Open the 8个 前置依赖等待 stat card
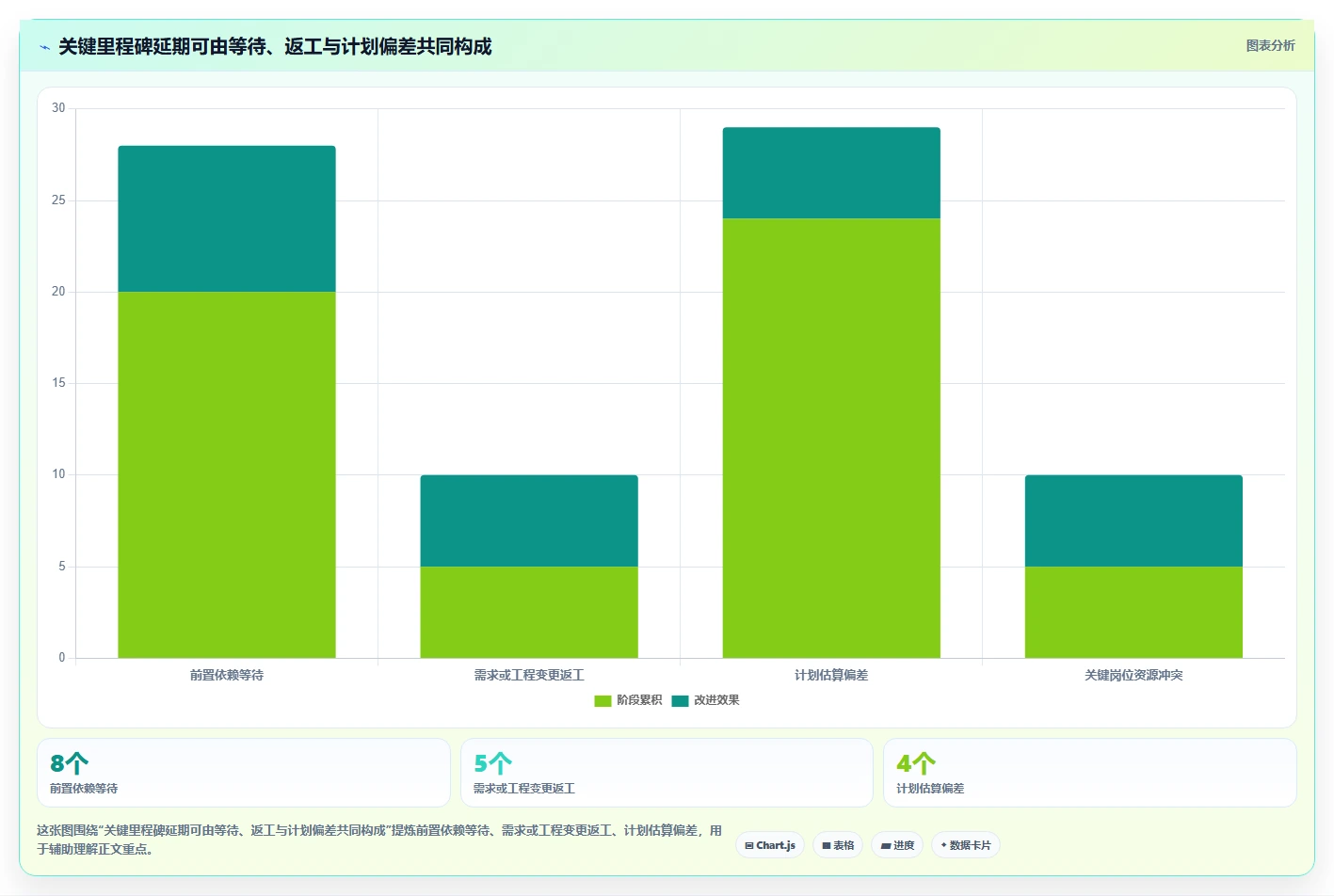Screen dimensions: 1334x896 243,773
